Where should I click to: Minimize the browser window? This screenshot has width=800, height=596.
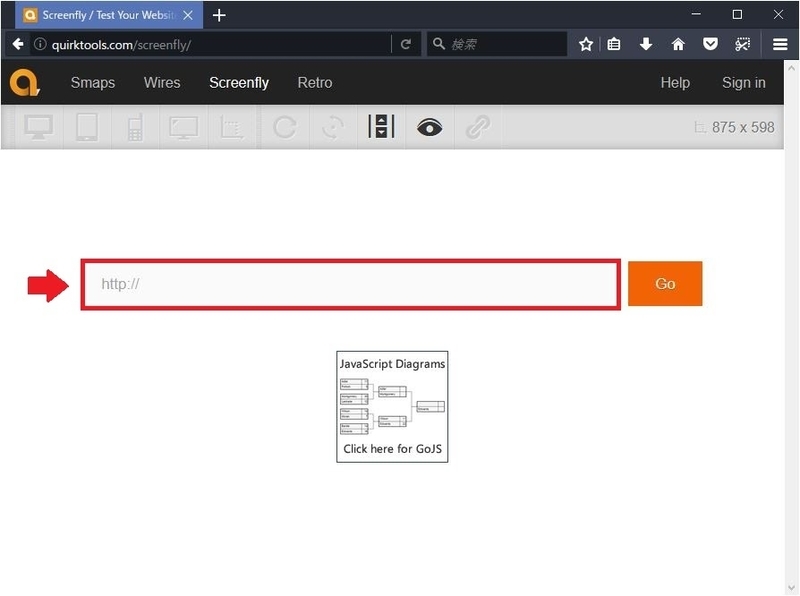coord(696,14)
